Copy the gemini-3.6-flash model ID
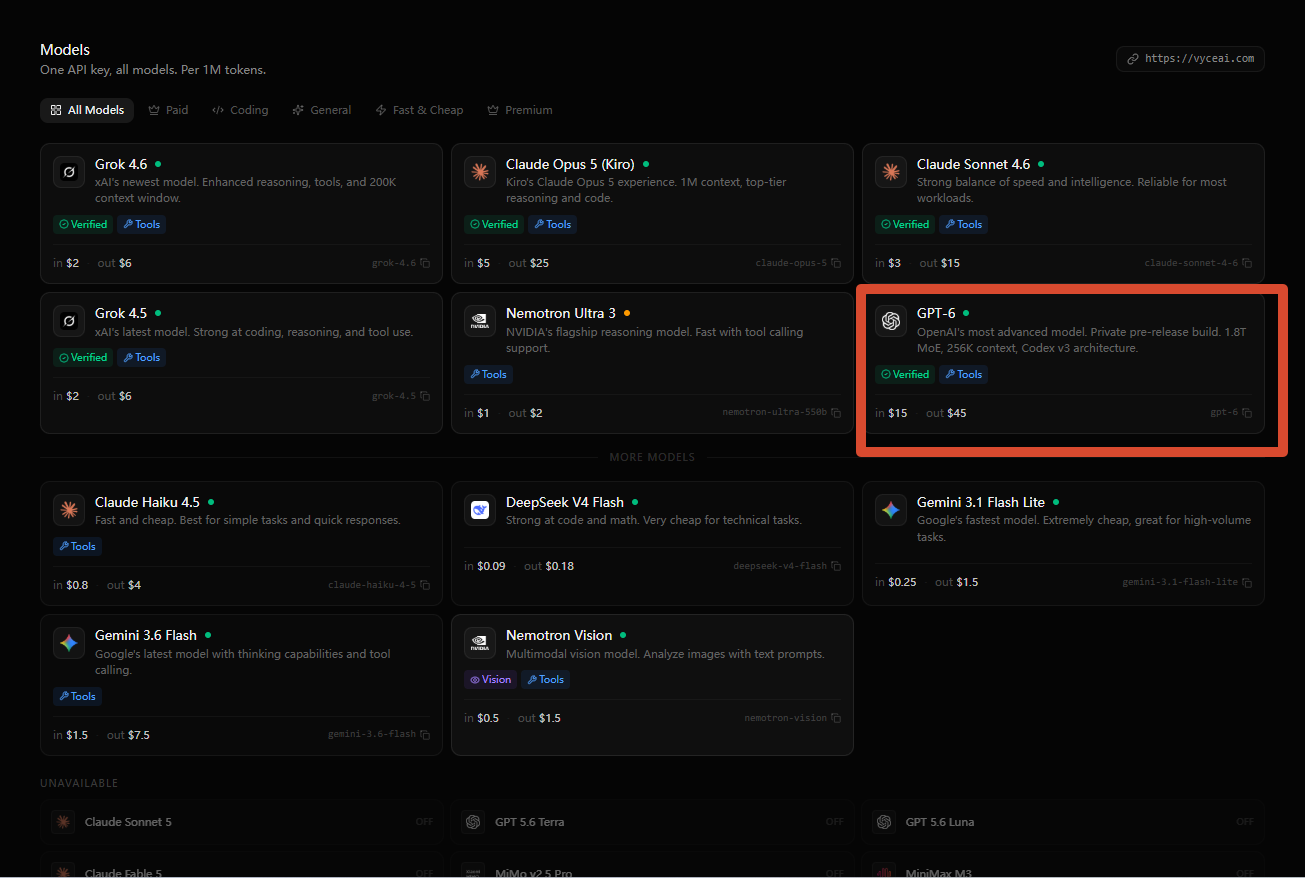The image size is (1305, 878). pos(425,735)
